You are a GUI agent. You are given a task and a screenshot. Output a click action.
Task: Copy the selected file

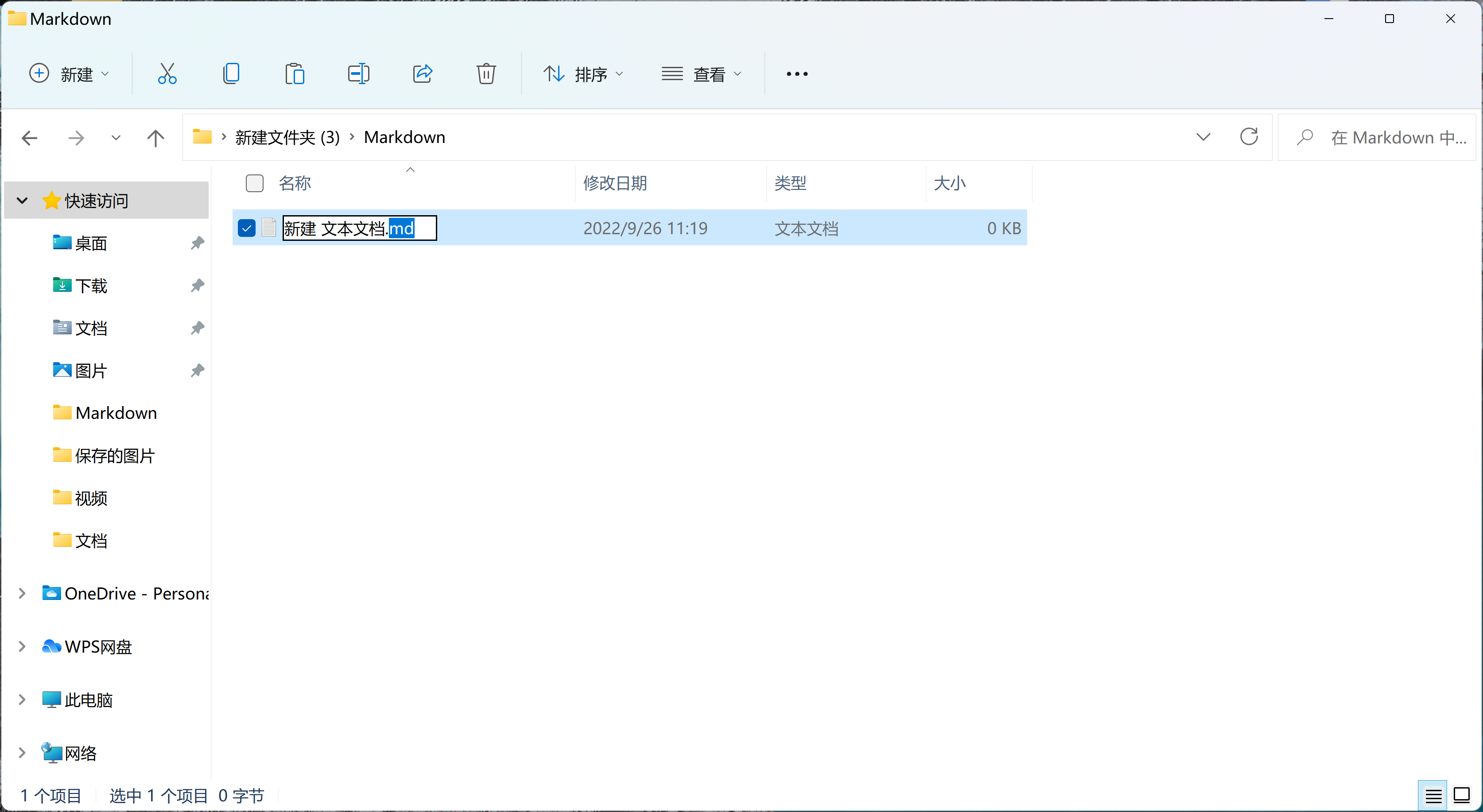(x=231, y=73)
